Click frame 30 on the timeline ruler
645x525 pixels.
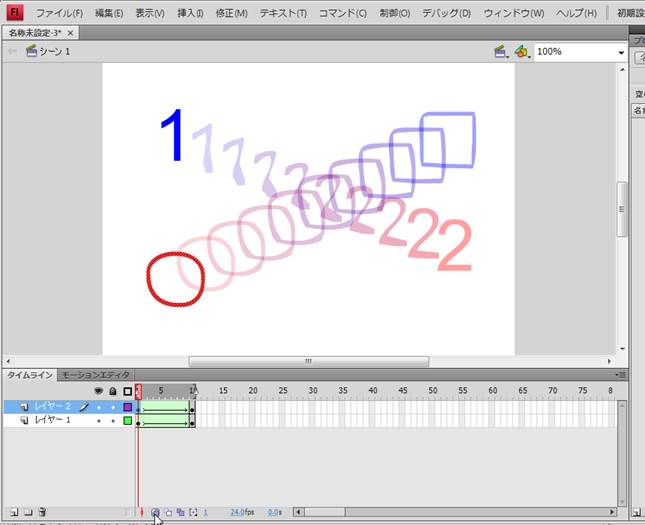(313, 390)
